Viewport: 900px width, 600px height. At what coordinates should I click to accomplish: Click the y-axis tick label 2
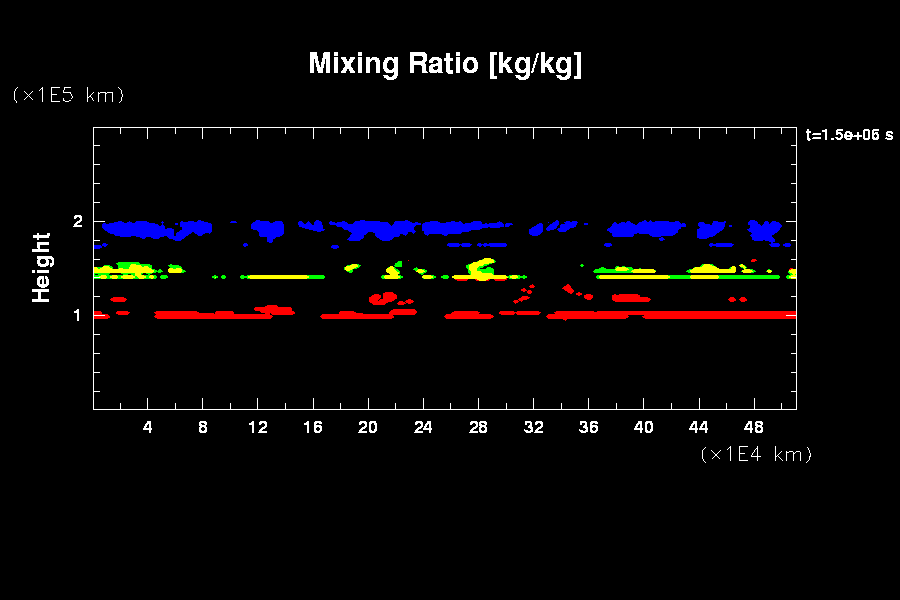coord(78,221)
